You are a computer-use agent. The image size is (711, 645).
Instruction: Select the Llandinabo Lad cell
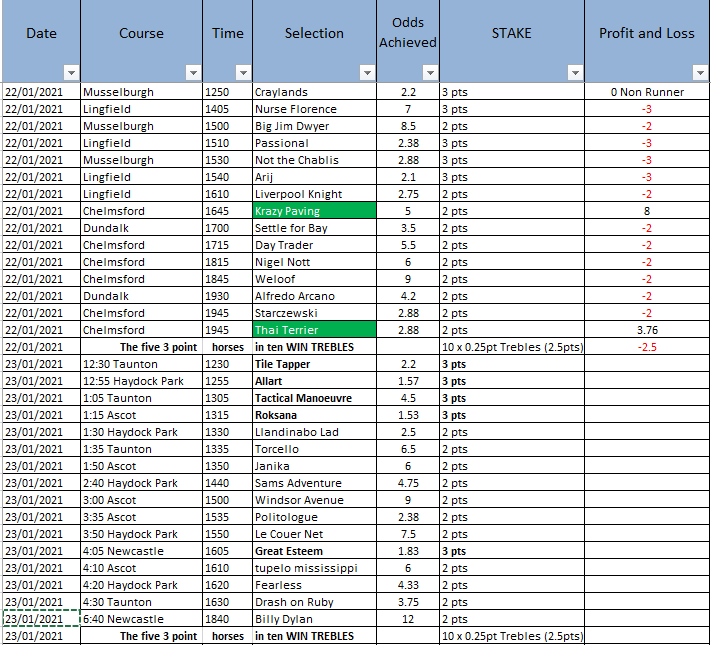tap(314, 432)
